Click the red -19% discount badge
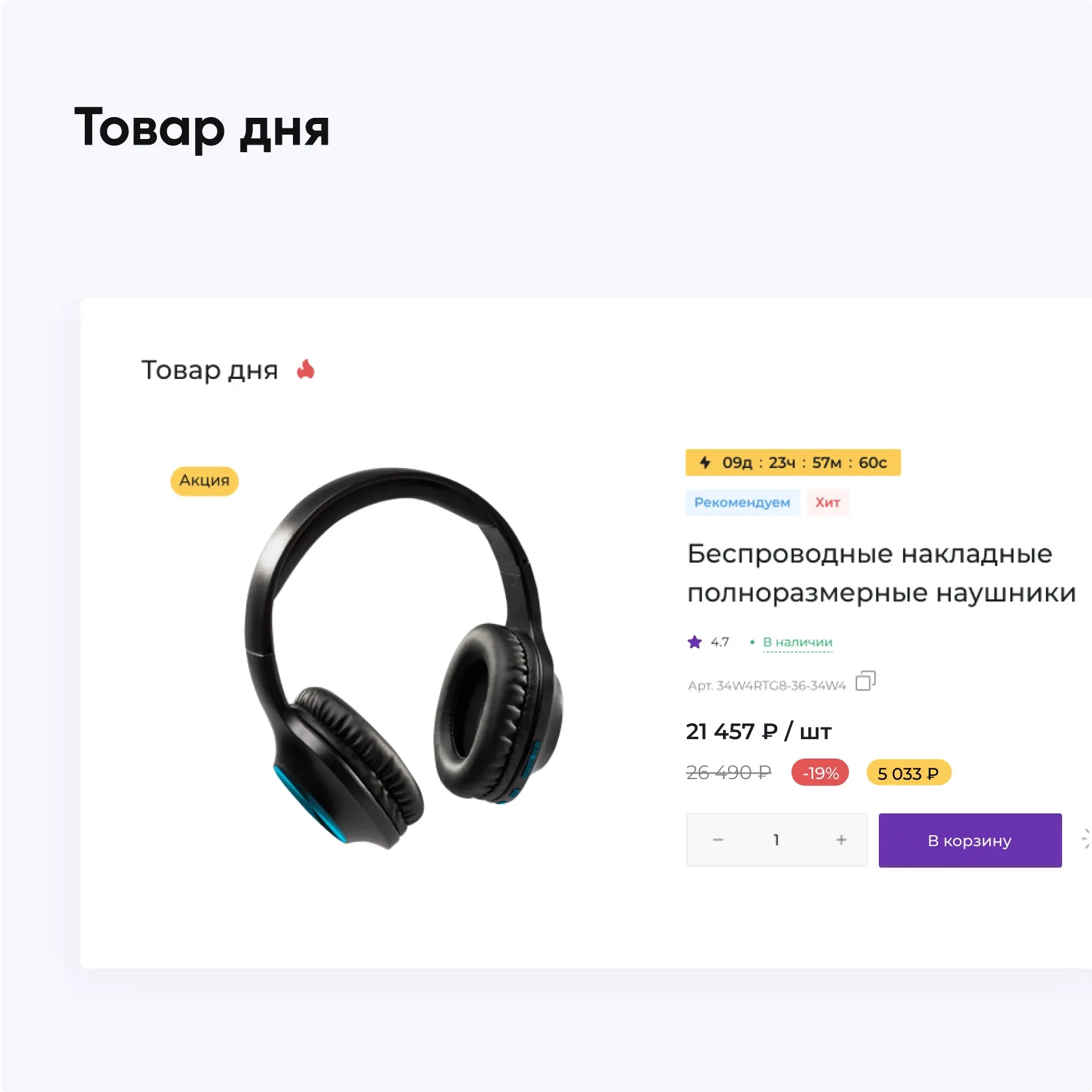Viewport: 1092px width, 1092px height. pyautogui.click(x=820, y=773)
